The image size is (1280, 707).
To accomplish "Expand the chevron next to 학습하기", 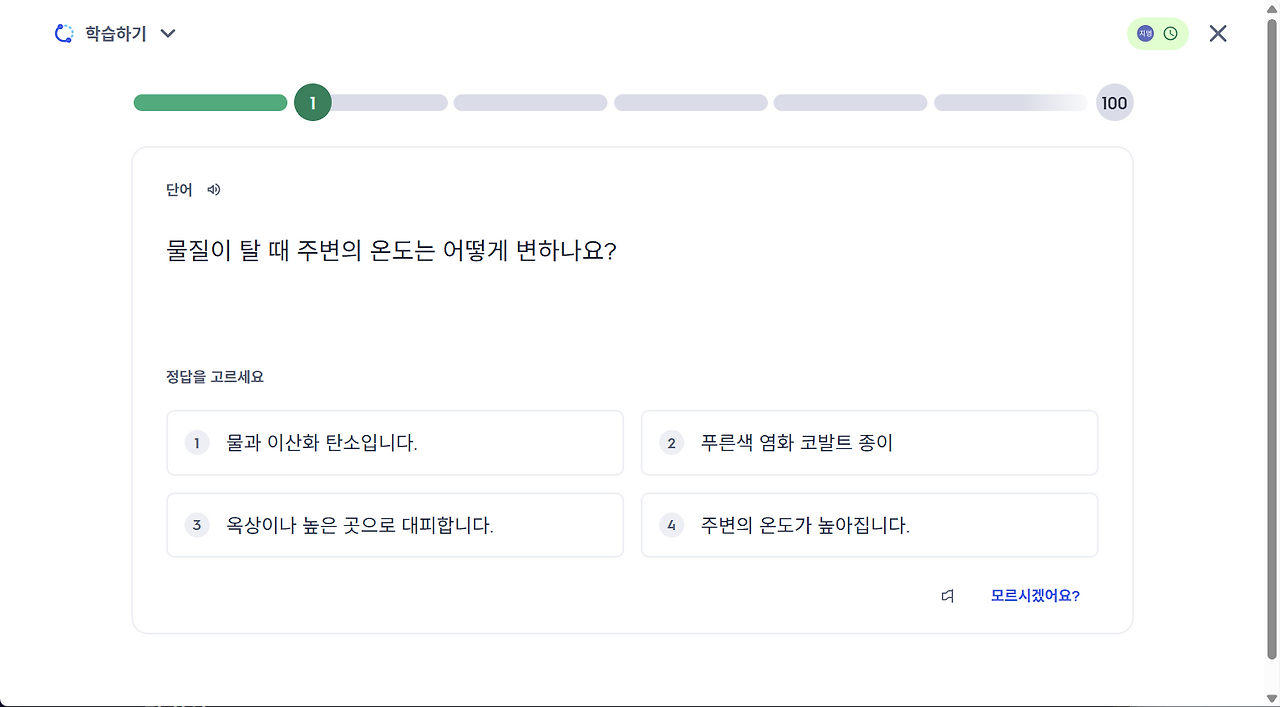I will tap(168, 34).
